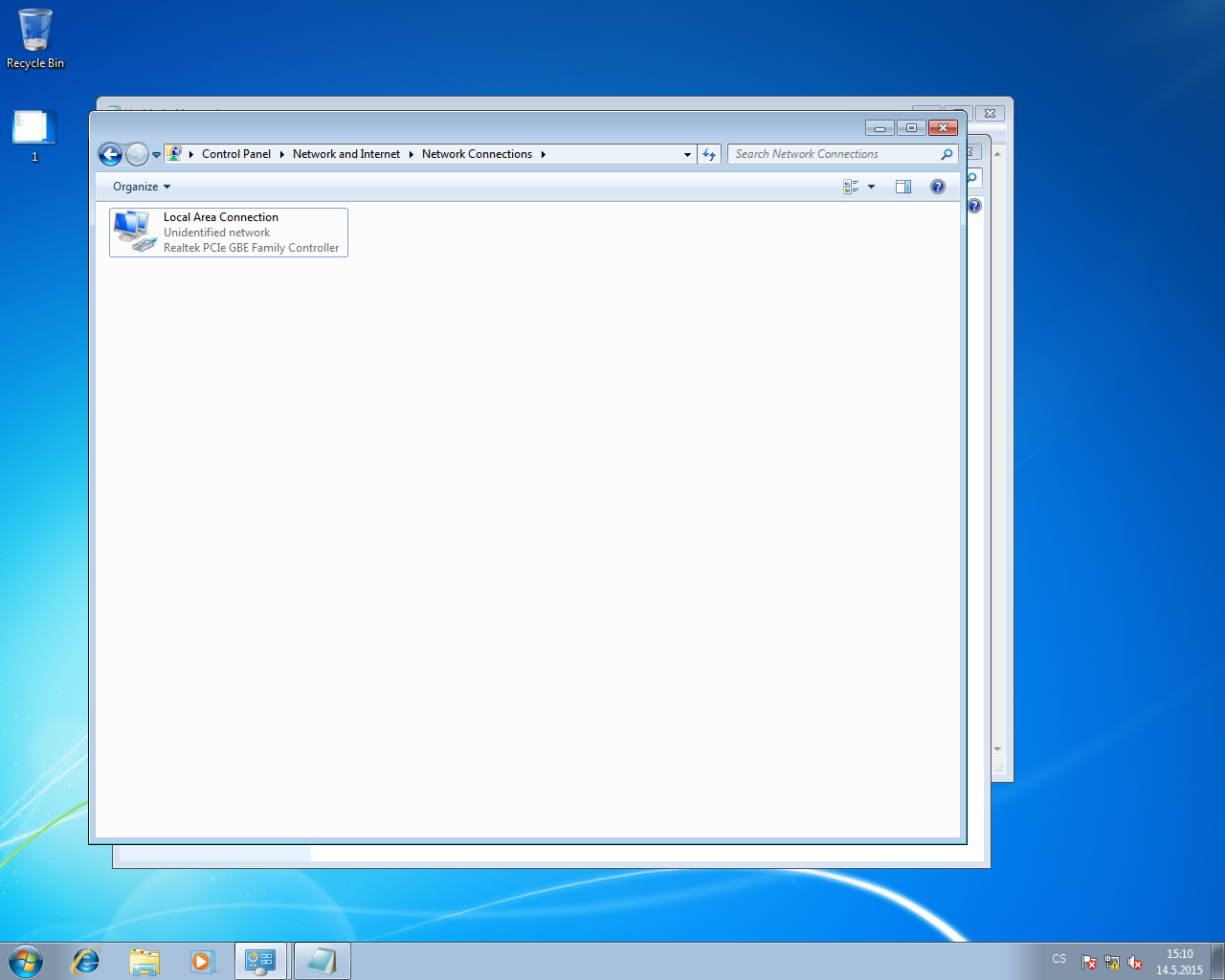Screen dimensions: 1225x980
Task: Click the network status tray icon
Action: (1111, 962)
